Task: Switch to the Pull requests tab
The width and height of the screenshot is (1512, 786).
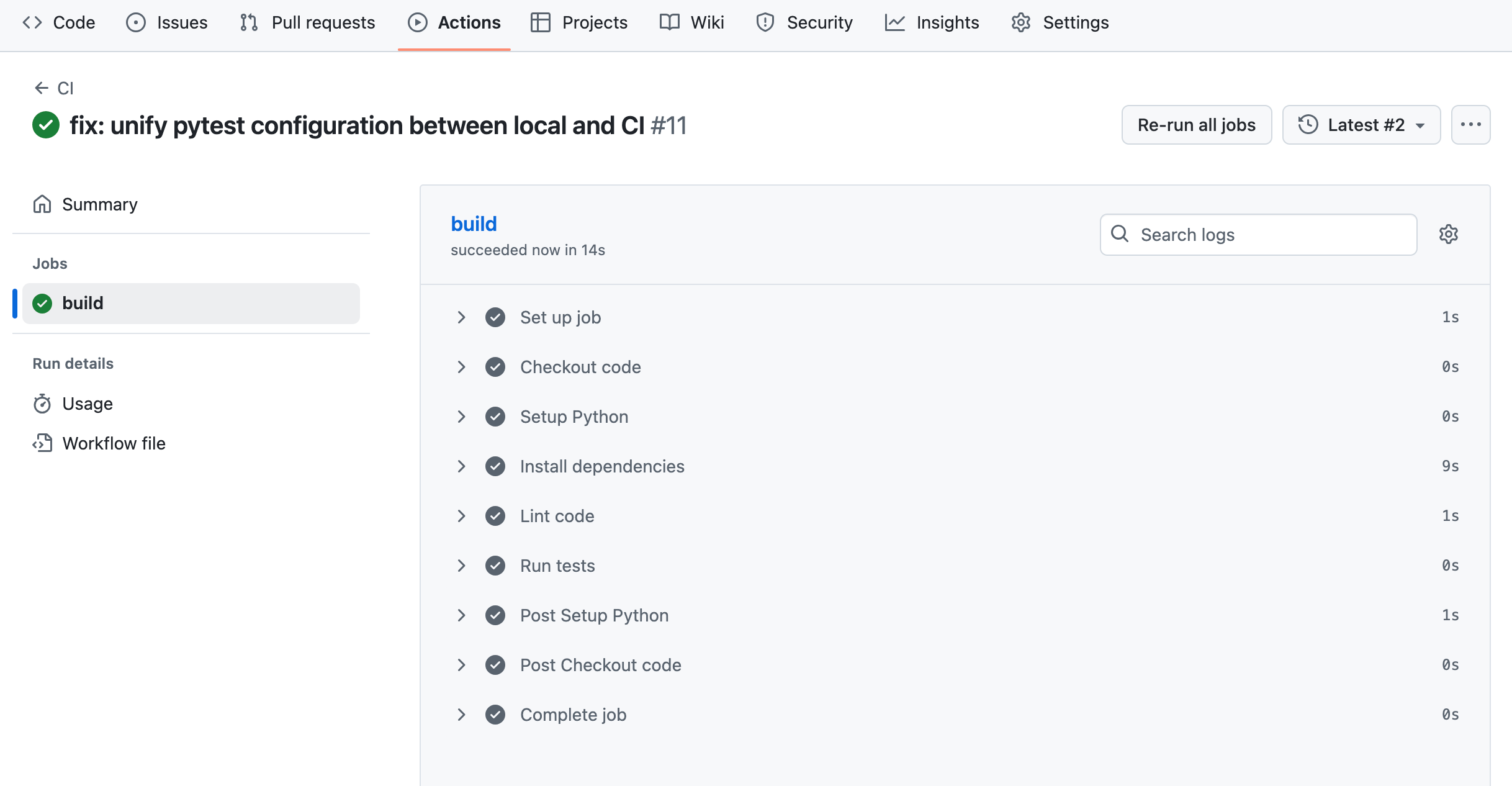Action: click(308, 22)
